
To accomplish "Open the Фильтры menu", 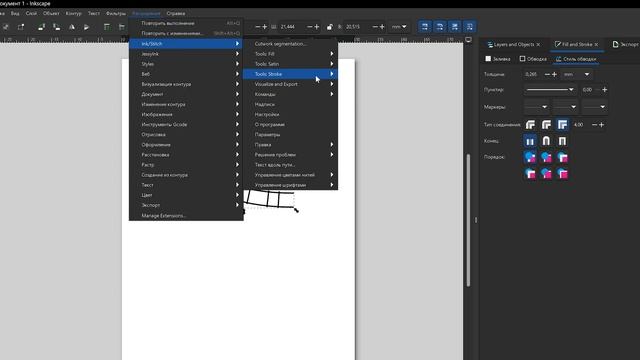I will 116,13.
